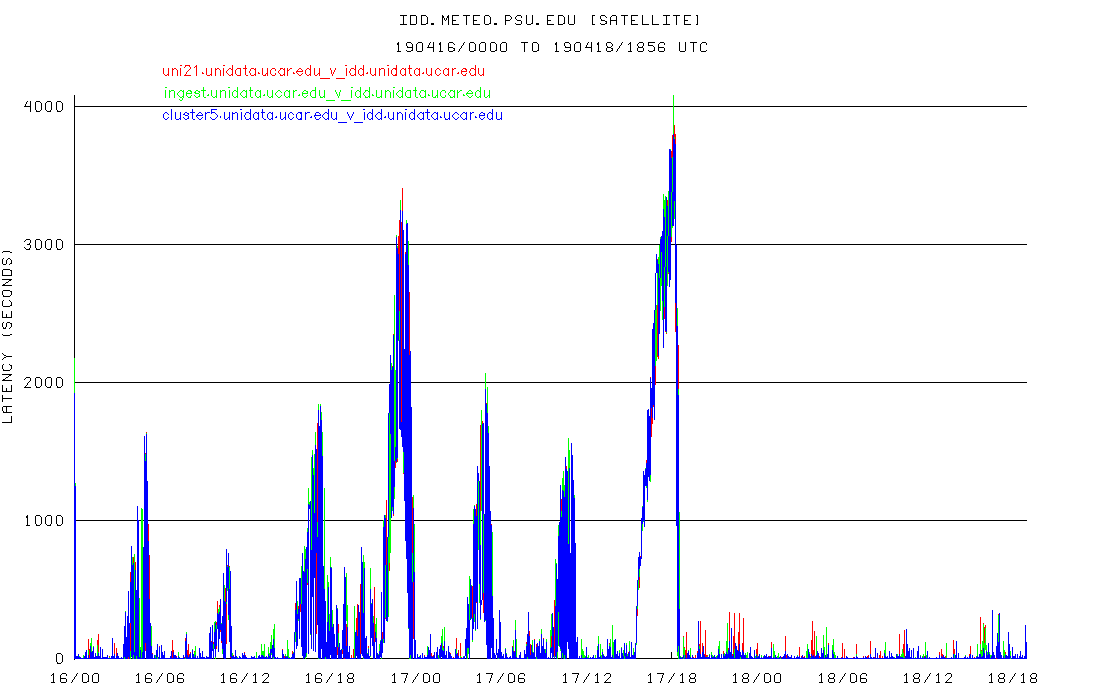Click the chart title IDD.METEO.PSU.EDU [SATELLITE]
Screen dimensions: 1100x700
pyautogui.click(x=550, y=20)
